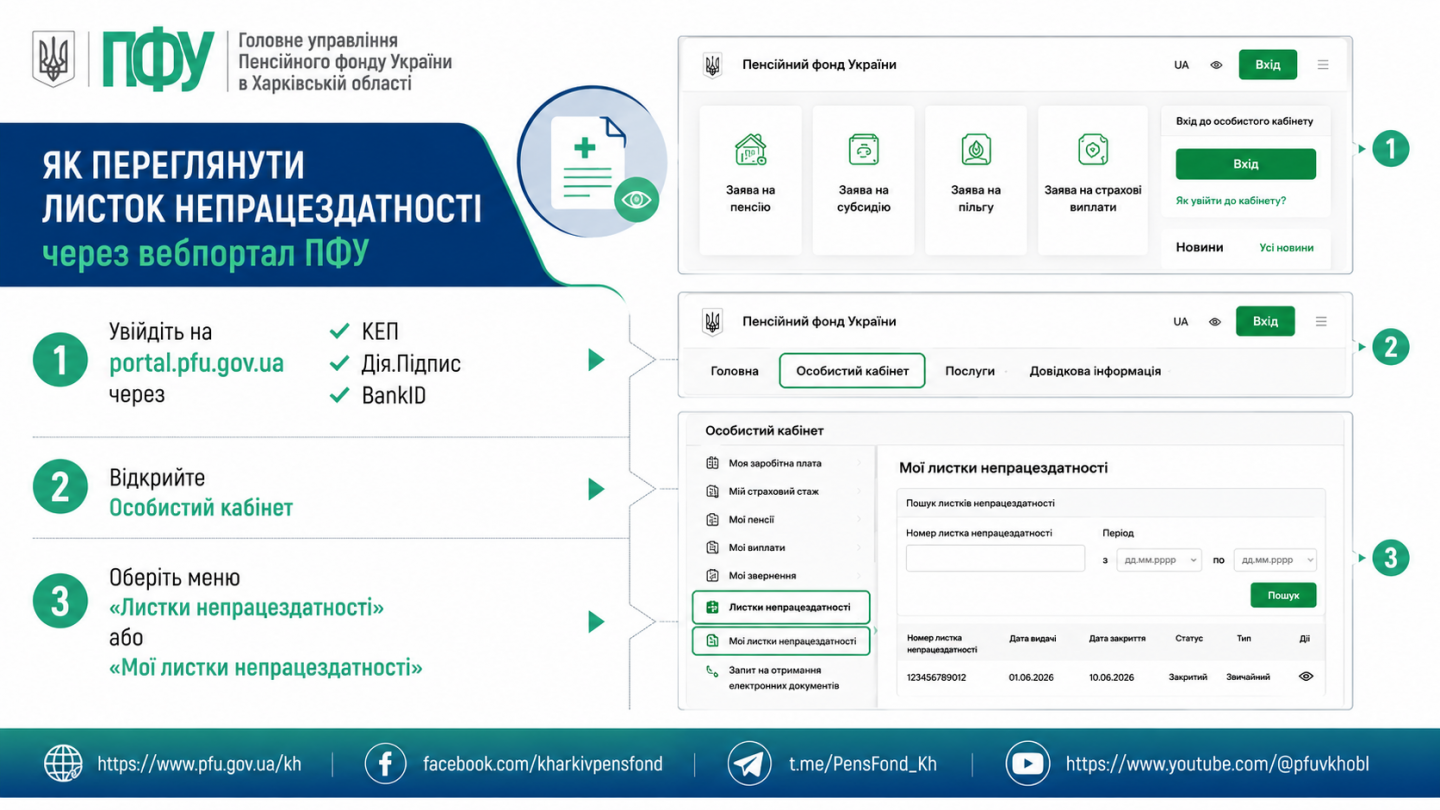Click the 'Дата видачі' column header
This screenshot has width=1440, height=810.
coord(1032,638)
